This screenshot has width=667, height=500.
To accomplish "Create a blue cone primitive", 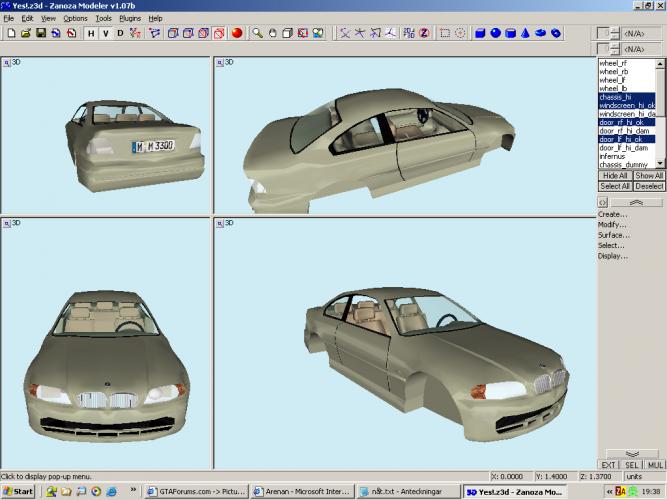I will pos(525,33).
